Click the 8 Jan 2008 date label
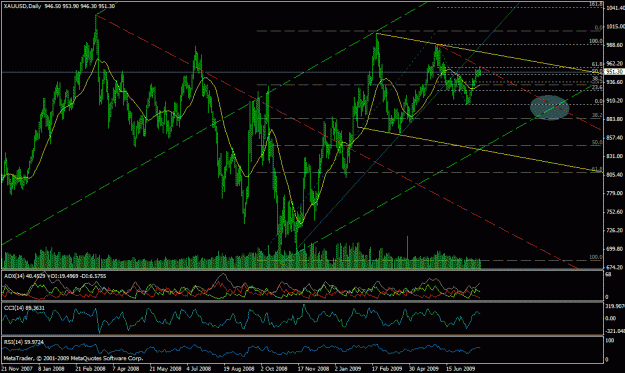 [51, 369]
